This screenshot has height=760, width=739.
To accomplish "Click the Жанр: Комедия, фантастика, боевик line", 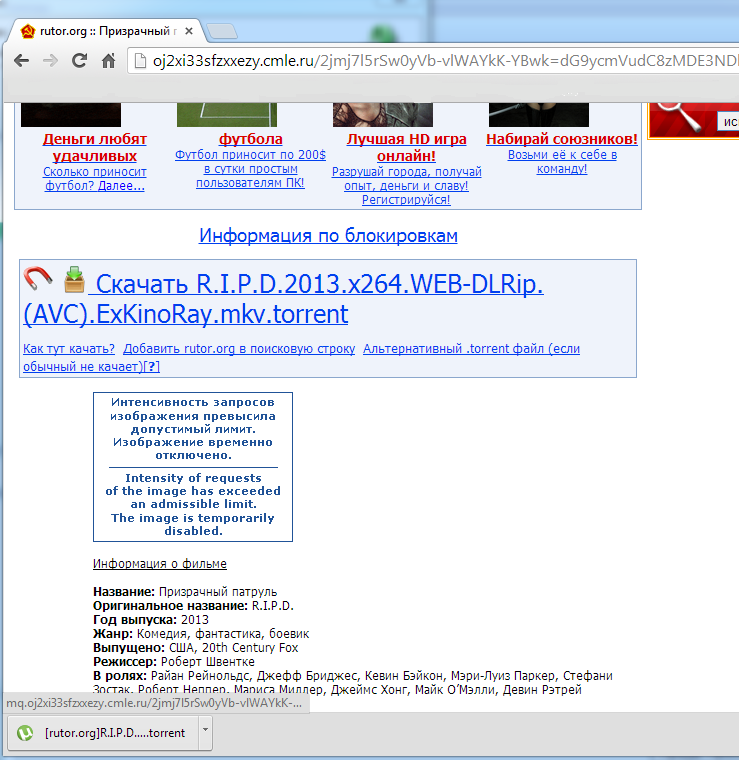I will coord(201,634).
